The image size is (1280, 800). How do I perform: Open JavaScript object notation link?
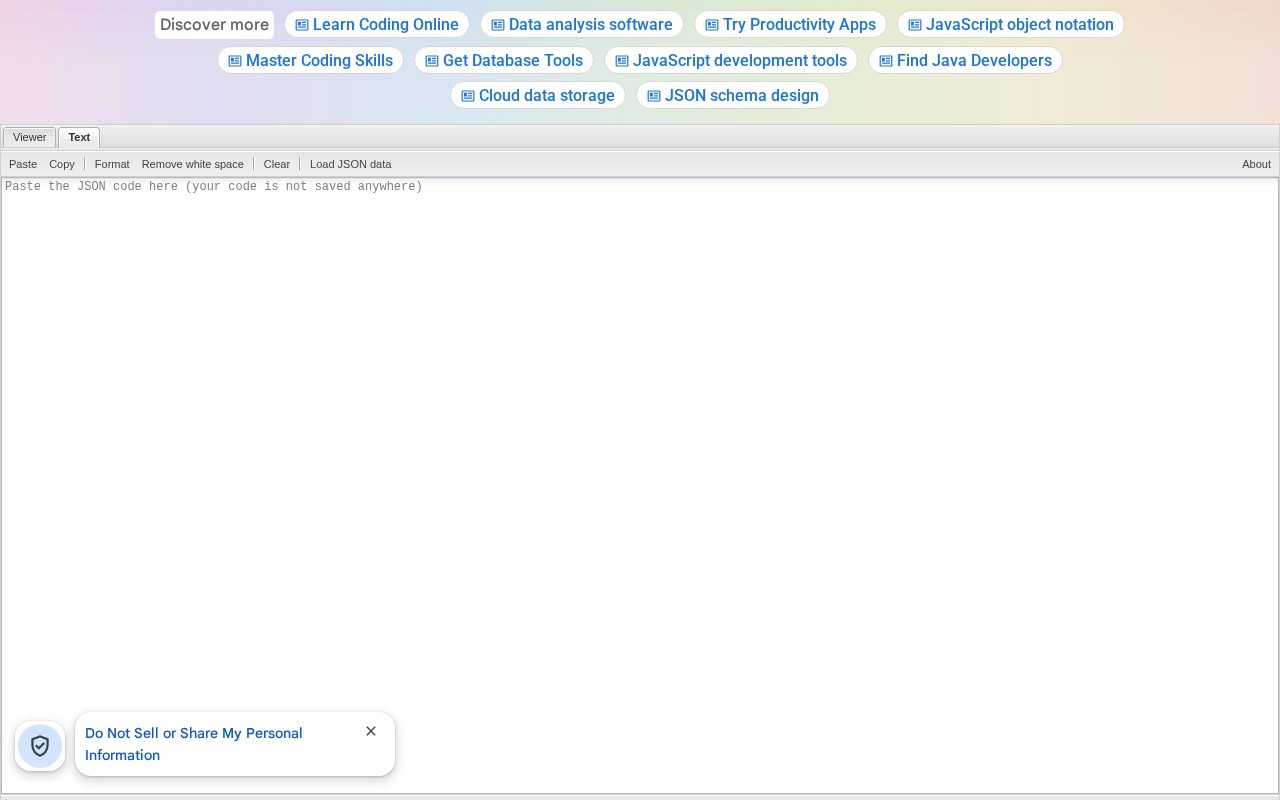(x=1011, y=24)
